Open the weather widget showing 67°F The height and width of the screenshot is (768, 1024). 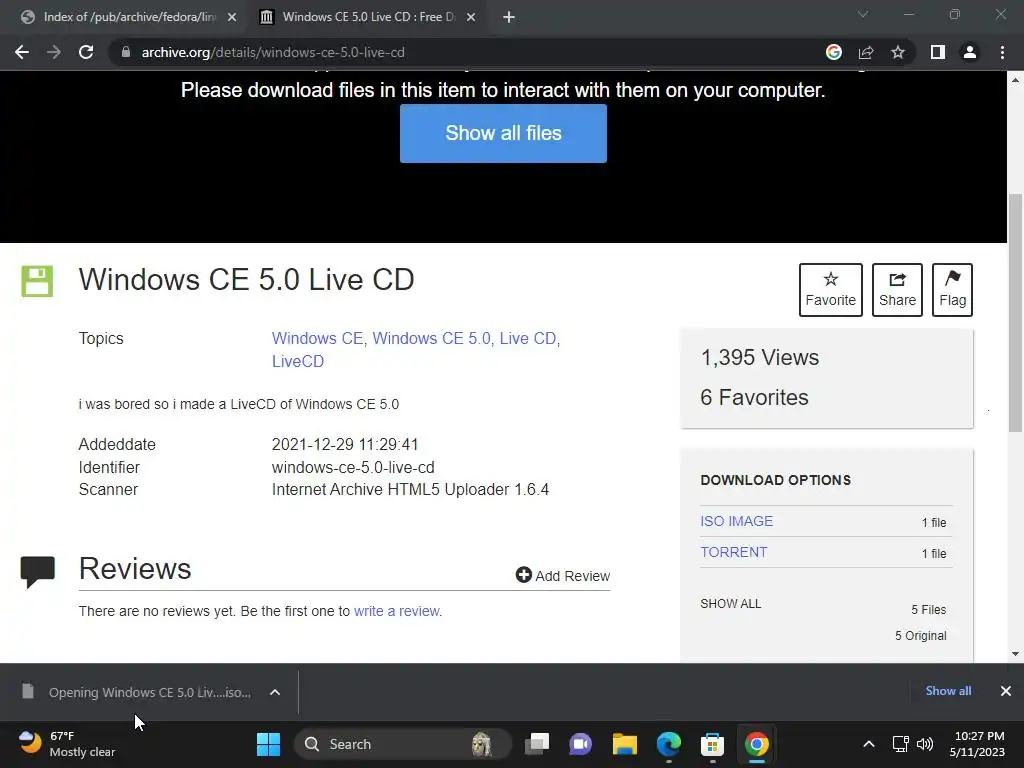tap(67, 744)
